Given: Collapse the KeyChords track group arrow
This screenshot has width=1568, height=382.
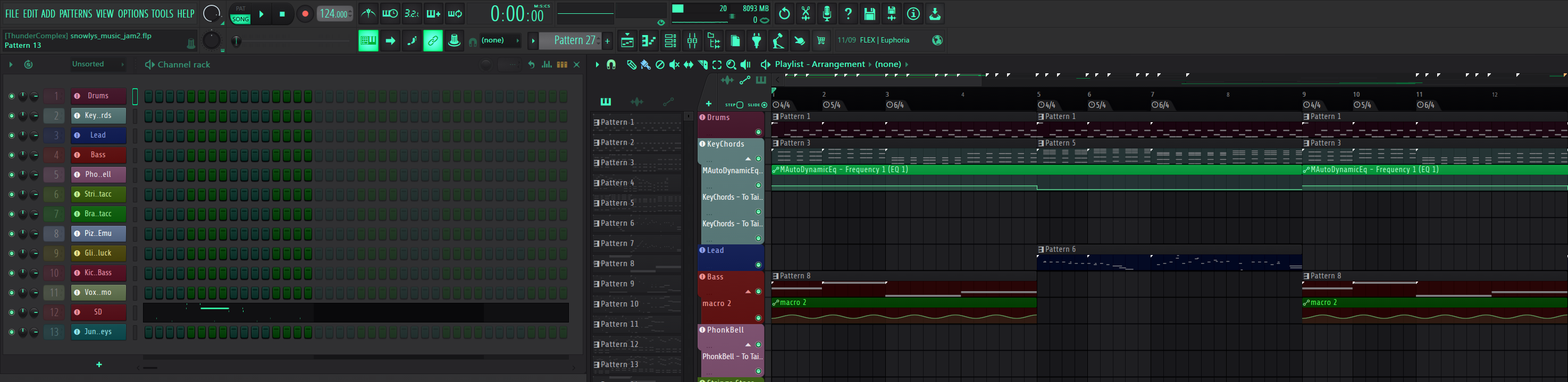Looking at the screenshot, I should pyautogui.click(x=748, y=159).
